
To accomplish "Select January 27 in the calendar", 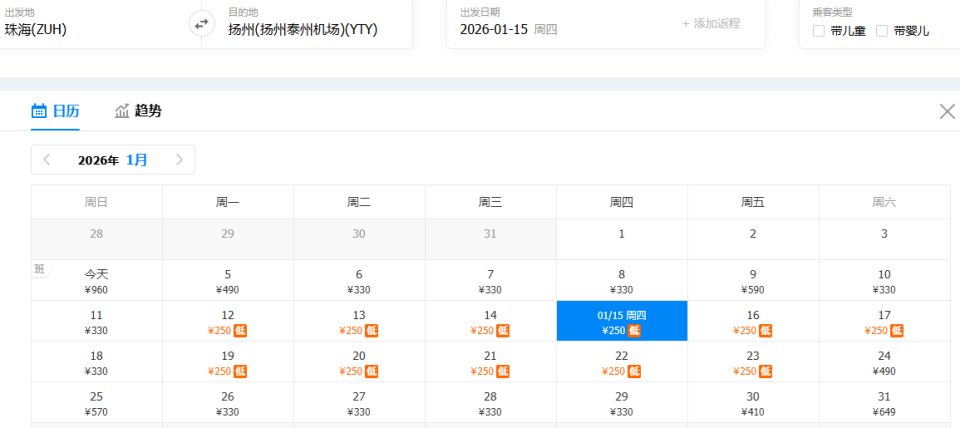I will 359,403.
